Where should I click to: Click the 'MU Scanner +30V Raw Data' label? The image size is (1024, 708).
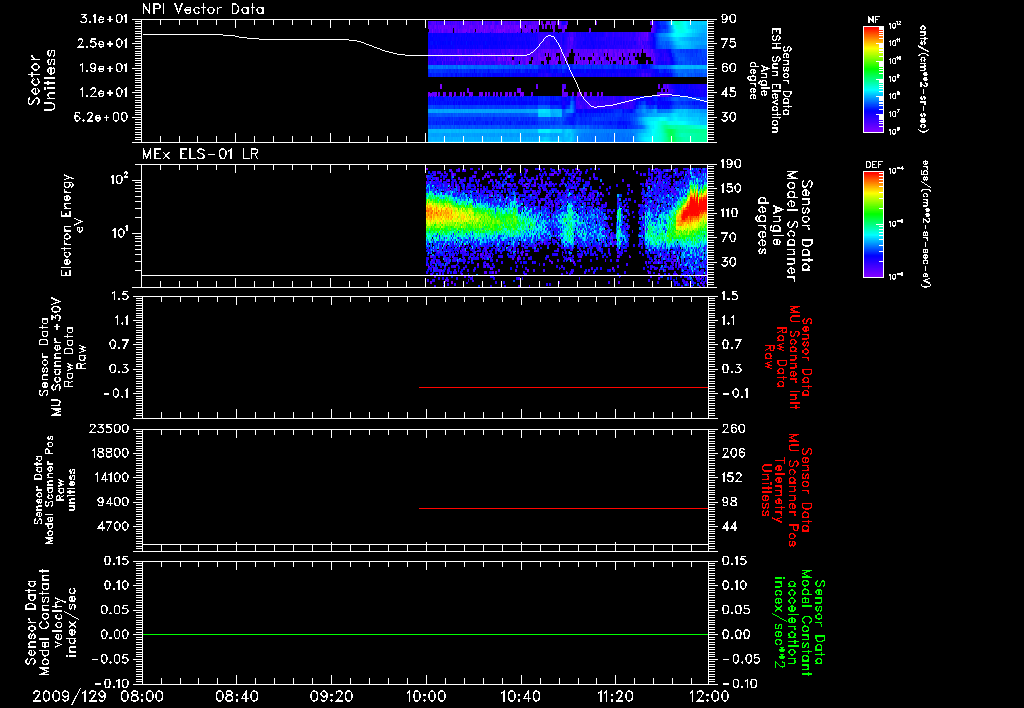62,357
